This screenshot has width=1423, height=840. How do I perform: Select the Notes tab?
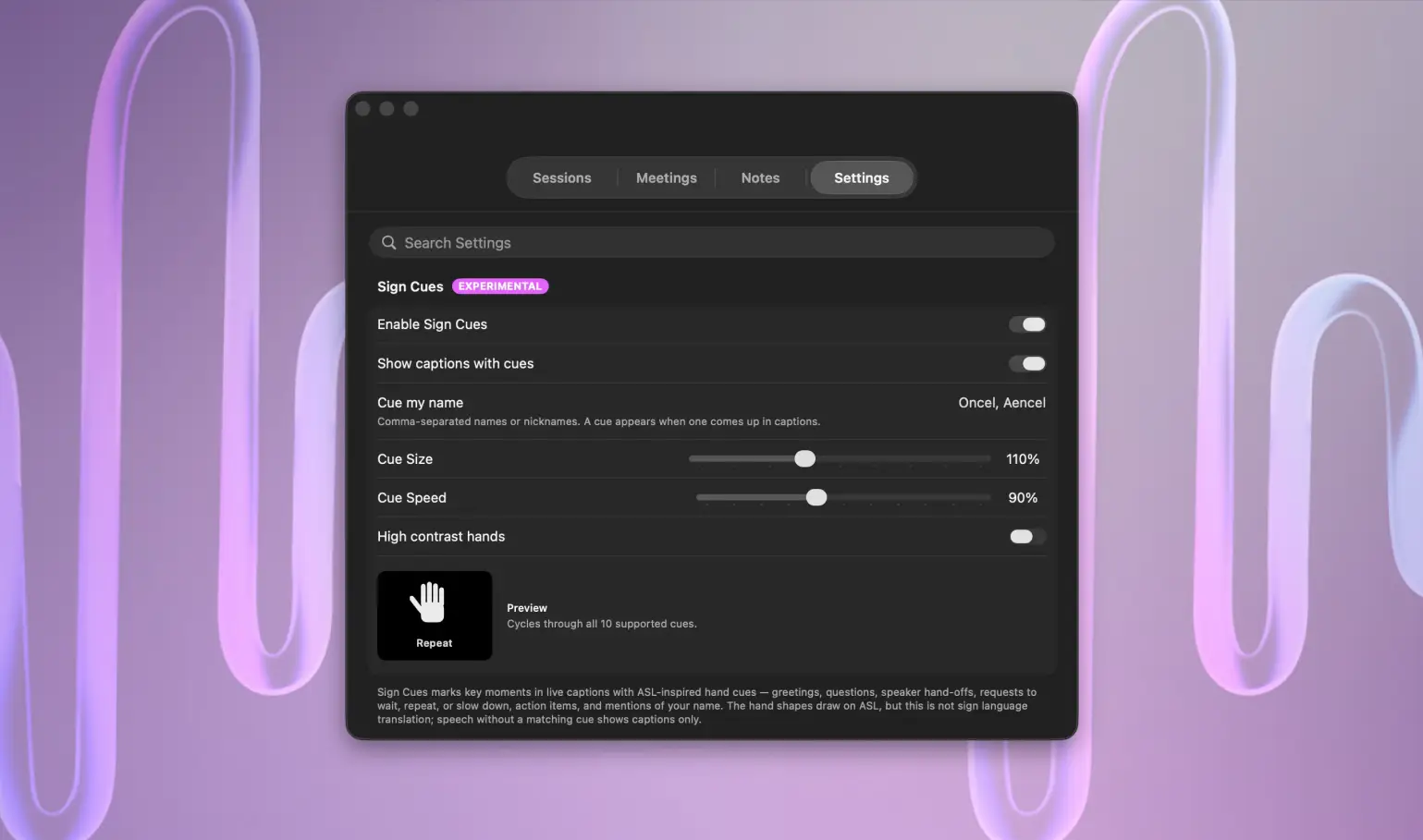(760, 177)
